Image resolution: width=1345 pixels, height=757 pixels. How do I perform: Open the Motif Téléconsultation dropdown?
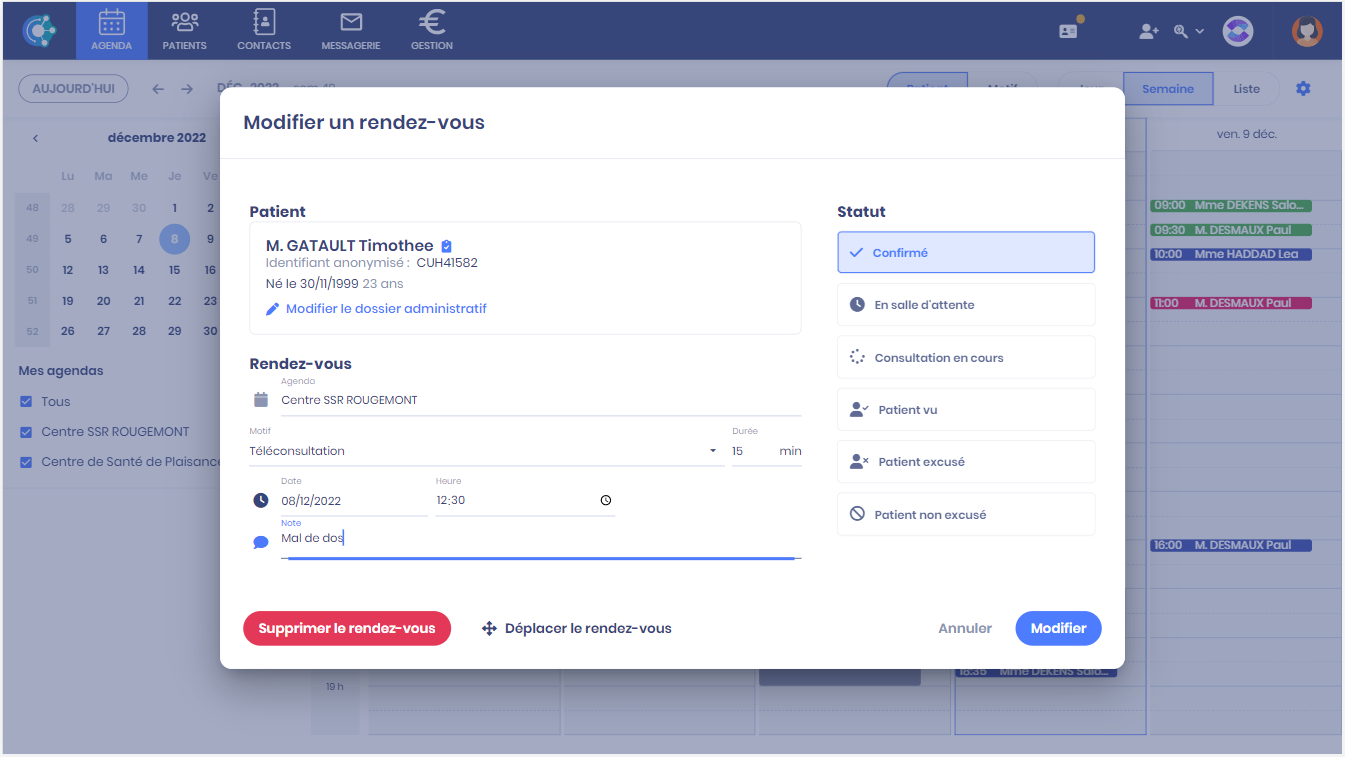pyautogui.click(x=713, y=451)
